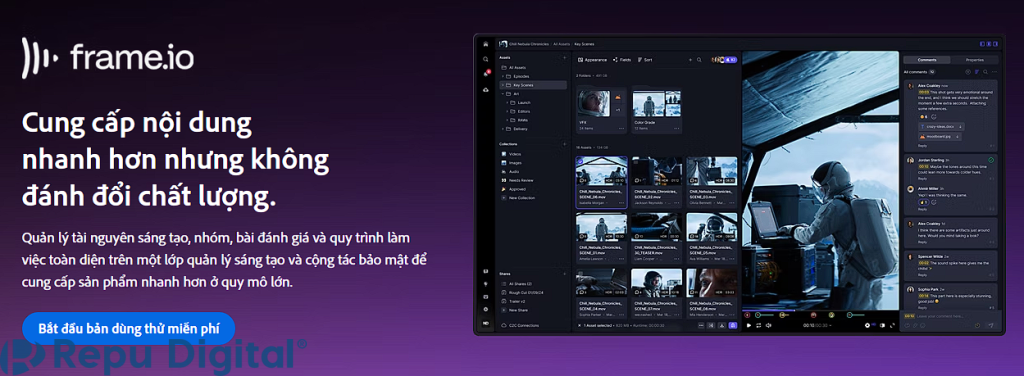
Task: Expand the Episodes folder
Action: pyautogui.click(x=503, y=76)
